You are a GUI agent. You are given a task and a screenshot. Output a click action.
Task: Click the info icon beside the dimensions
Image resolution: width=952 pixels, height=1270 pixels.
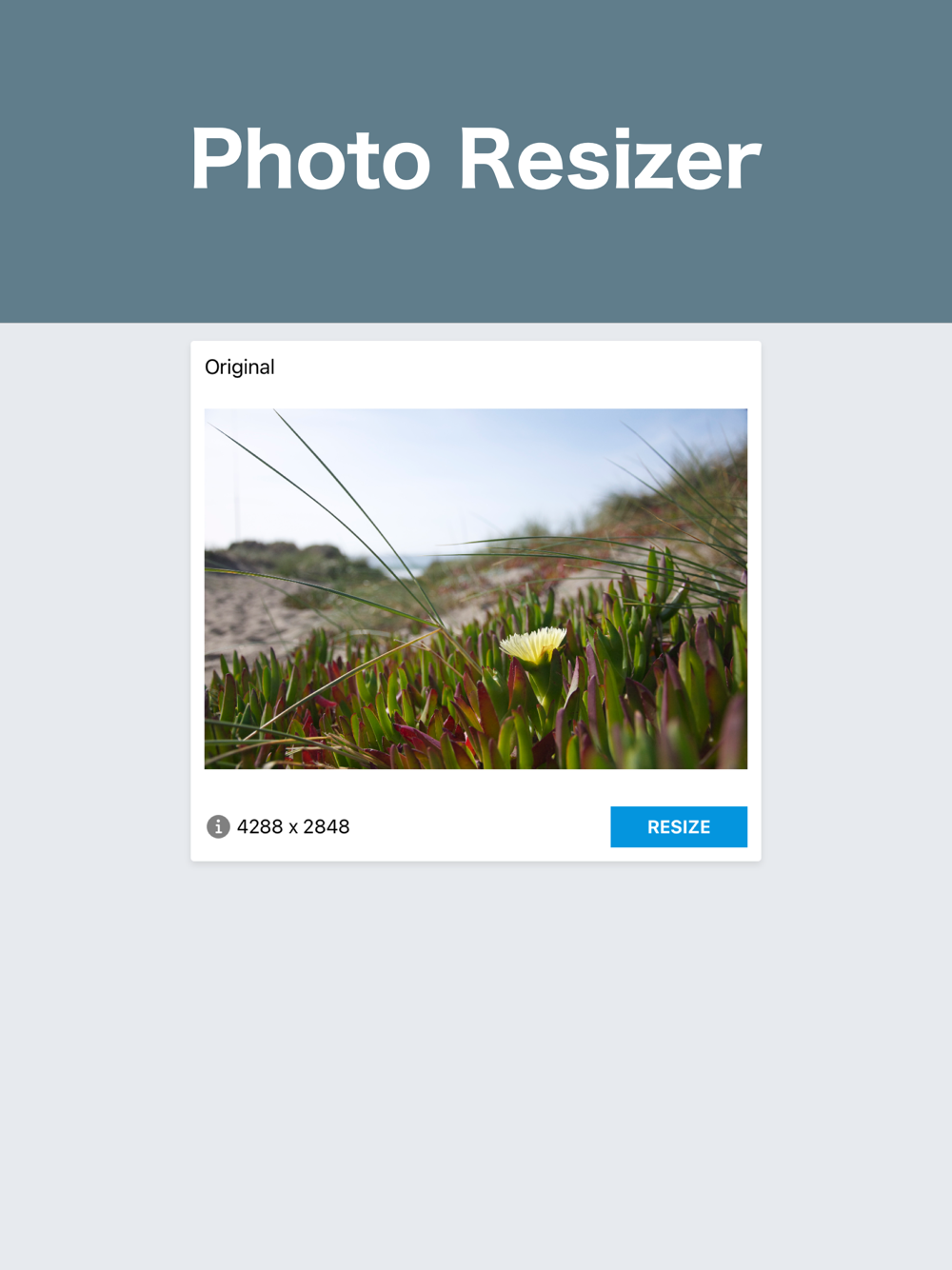218,826
